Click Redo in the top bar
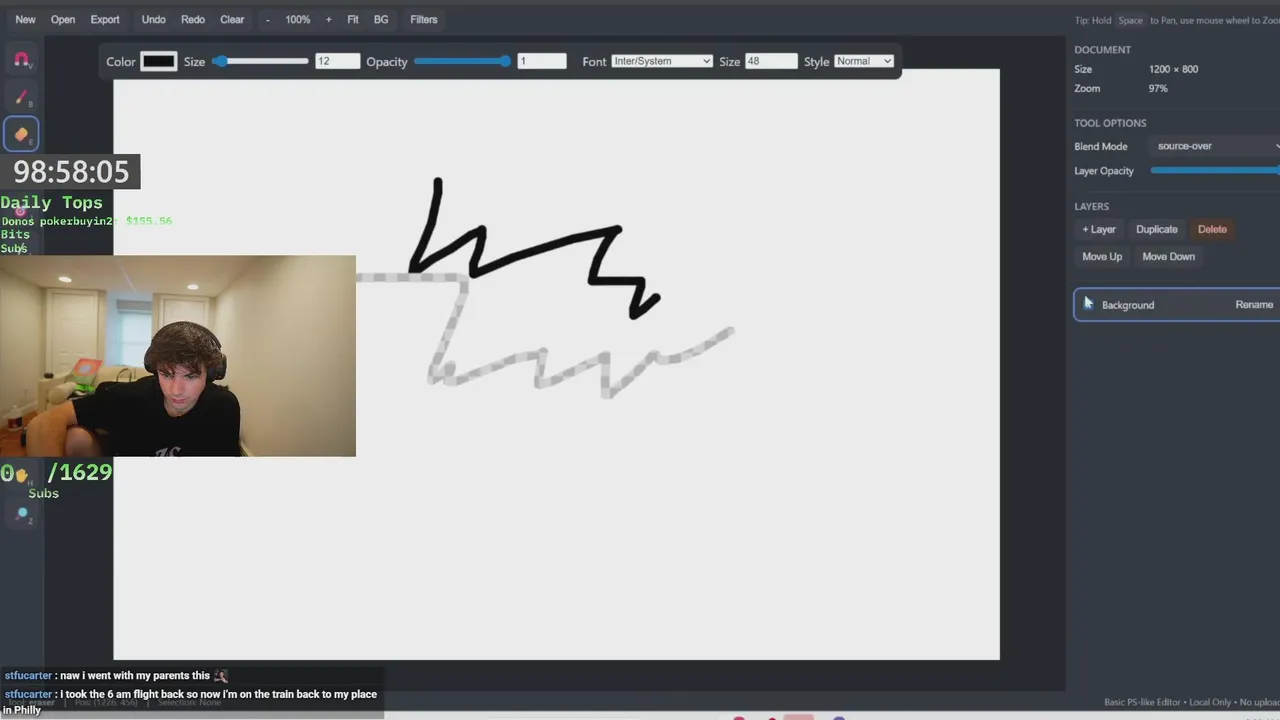 [x=193, y=19]
